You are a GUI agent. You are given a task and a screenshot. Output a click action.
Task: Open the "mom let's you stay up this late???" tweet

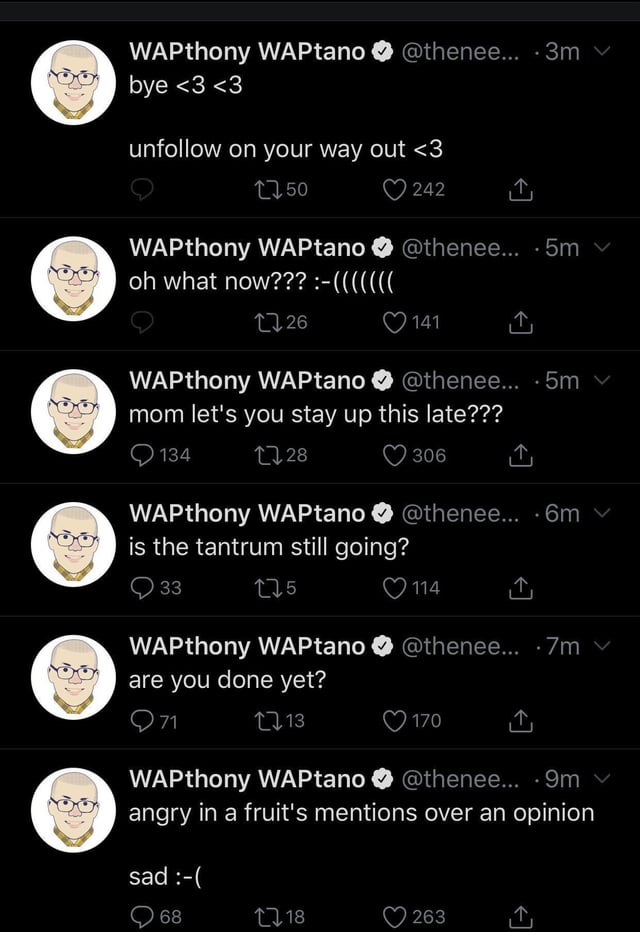pyautogui.click(x=316, y=414)
